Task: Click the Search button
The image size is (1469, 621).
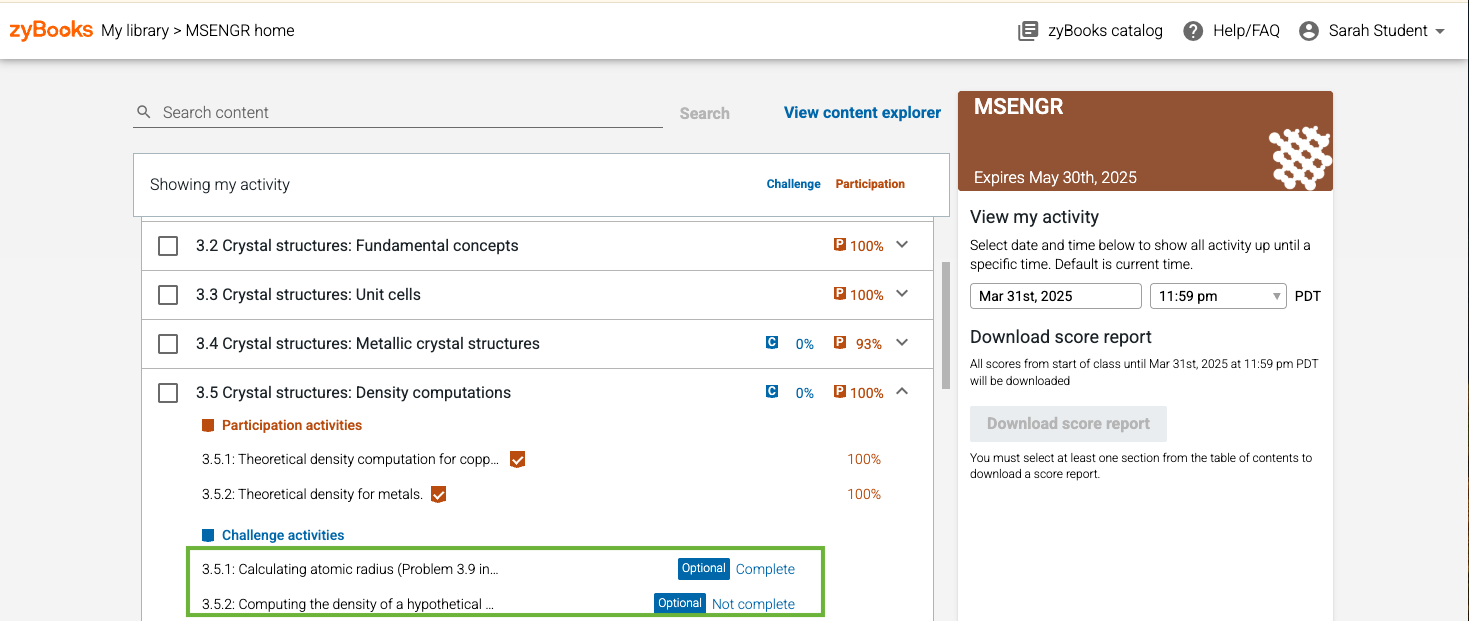Action: [705, 113]
